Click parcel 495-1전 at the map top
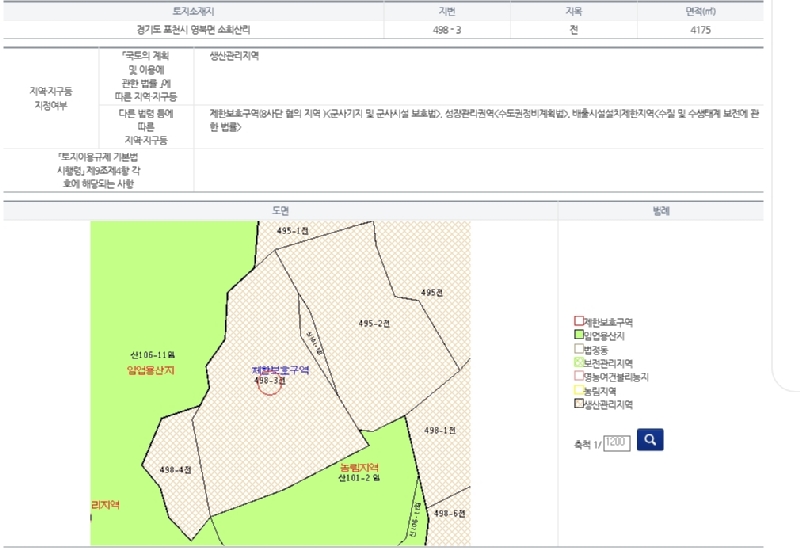This screenshot has height=548, width=800. [293, 230]
